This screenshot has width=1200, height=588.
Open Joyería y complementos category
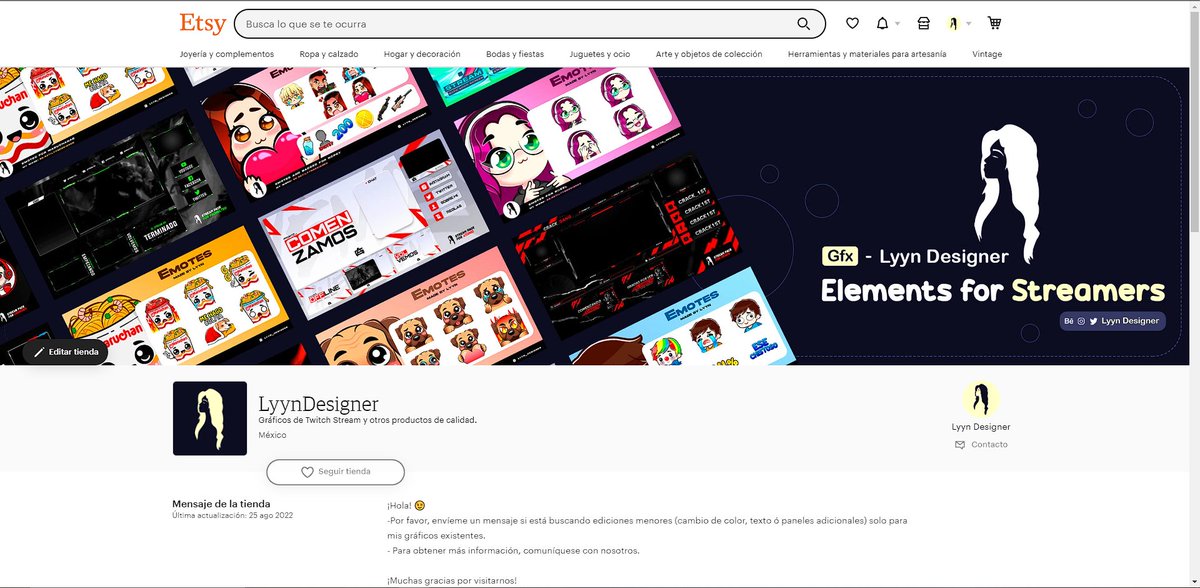pos(227,54)
